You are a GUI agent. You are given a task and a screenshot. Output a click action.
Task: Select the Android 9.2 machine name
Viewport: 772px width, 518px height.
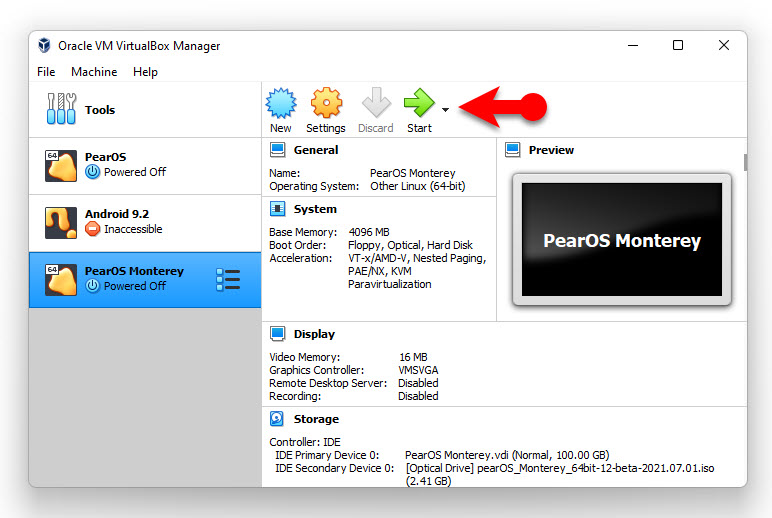click(x=117, y=214)
